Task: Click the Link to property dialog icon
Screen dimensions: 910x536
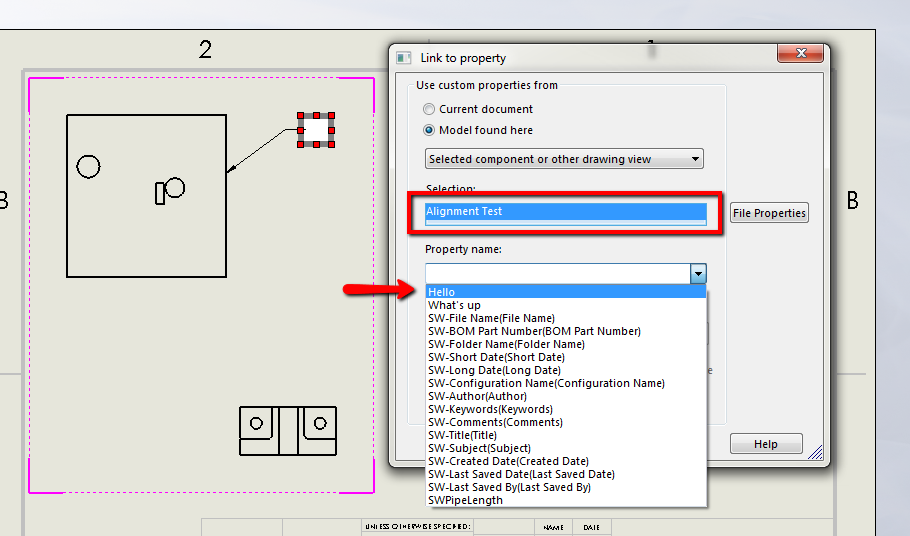Action: pyautogui.click(x=403, y=58)
